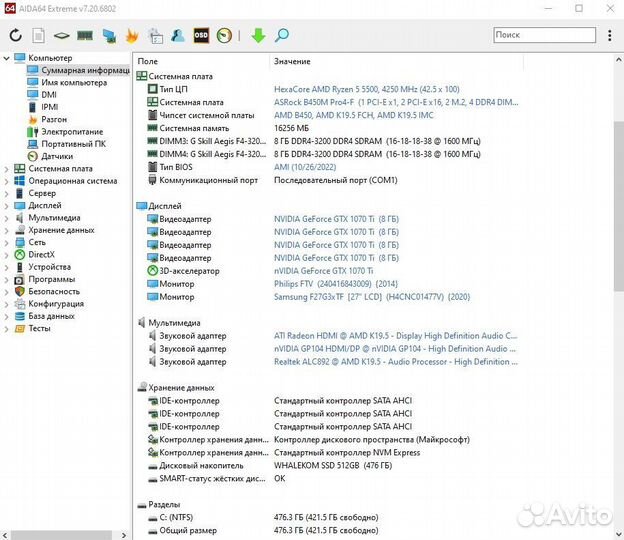Click the user account toolbar icon
624x540 pixels.
pos(178,35)
